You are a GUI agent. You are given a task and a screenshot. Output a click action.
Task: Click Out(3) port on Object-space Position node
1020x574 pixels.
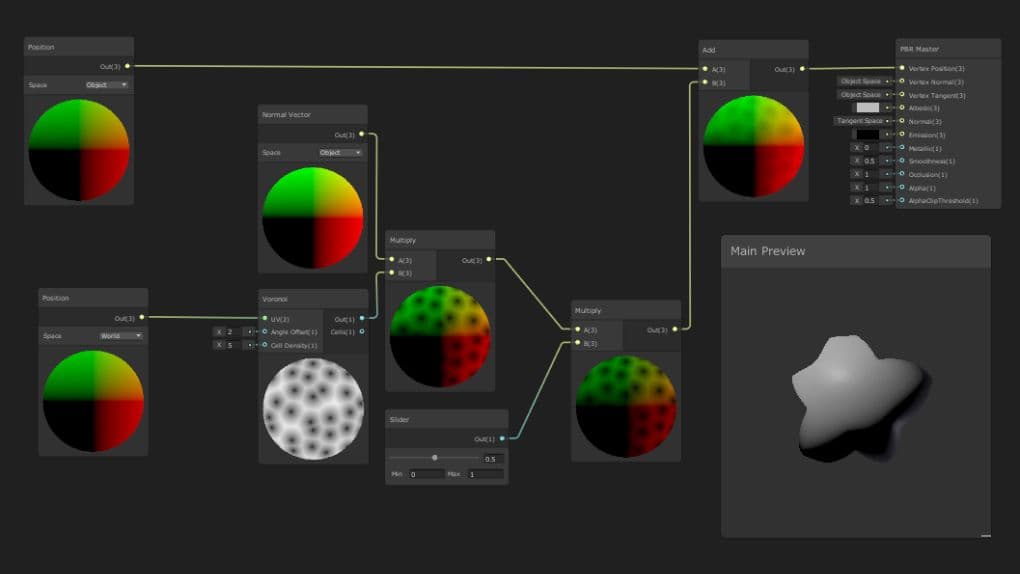click(x=127, y=66)
